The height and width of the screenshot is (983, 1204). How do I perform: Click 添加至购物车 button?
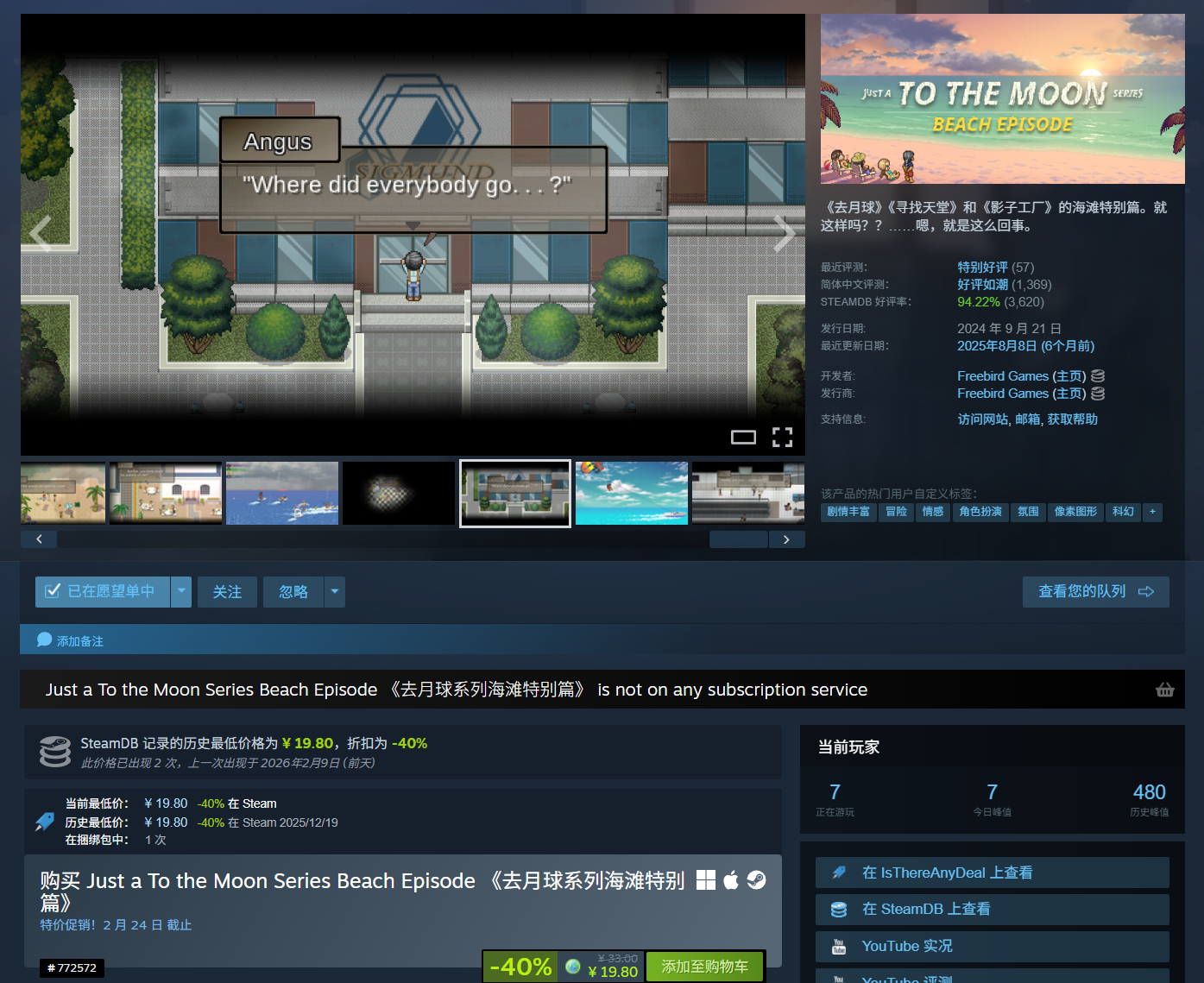tap(704, 967)
